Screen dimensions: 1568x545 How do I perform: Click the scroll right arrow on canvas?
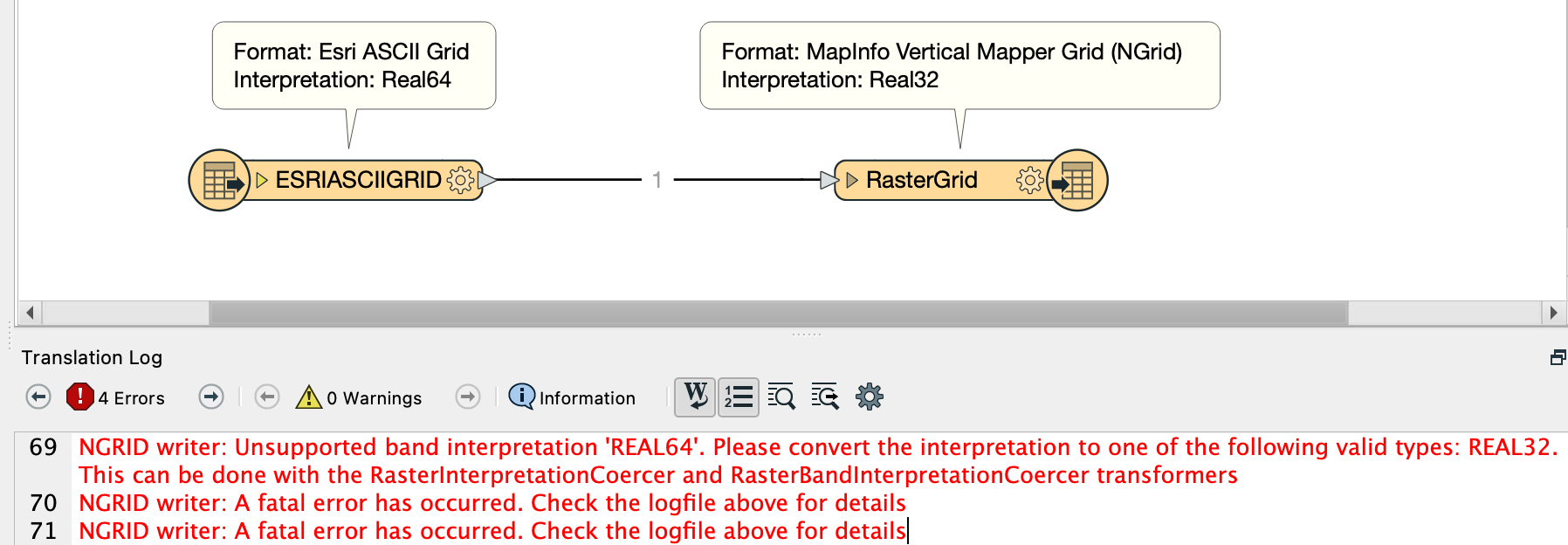[x=1553, y=313]
